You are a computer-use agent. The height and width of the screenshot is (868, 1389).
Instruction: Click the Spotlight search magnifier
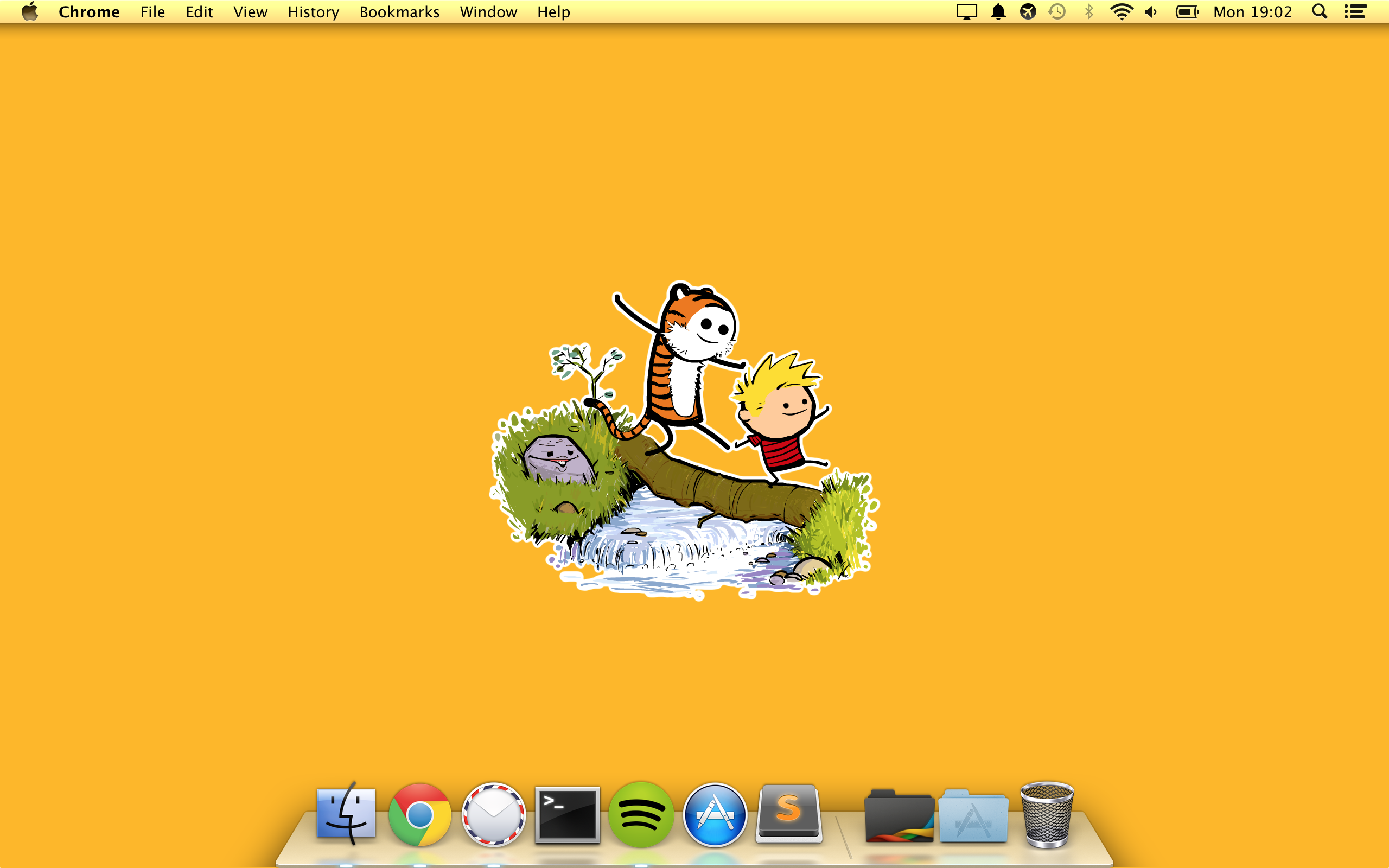pos(1320,12)
